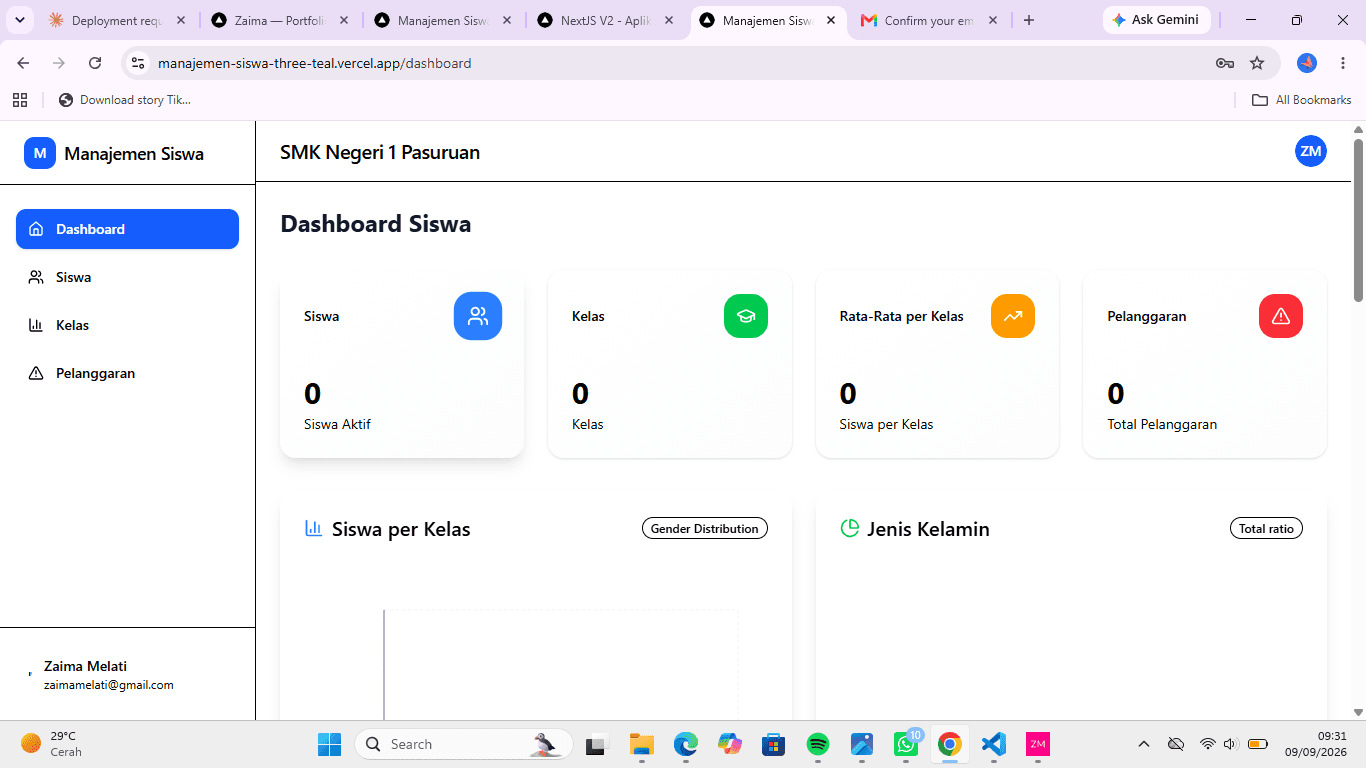Image resolution: width=1366 pixels, height=768 pixels.
Task: Click the red warning triangle icon
Action: click(x=1281, y=316)
